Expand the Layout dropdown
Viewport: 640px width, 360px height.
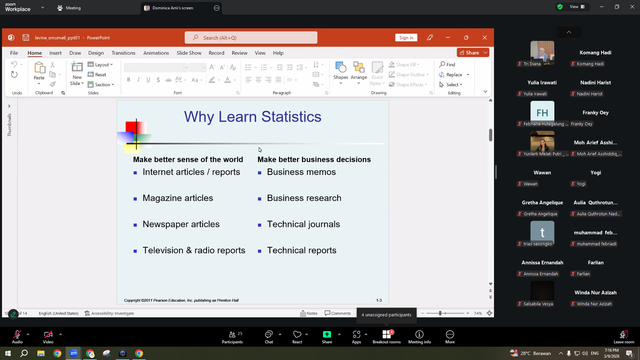pos(100,64)
